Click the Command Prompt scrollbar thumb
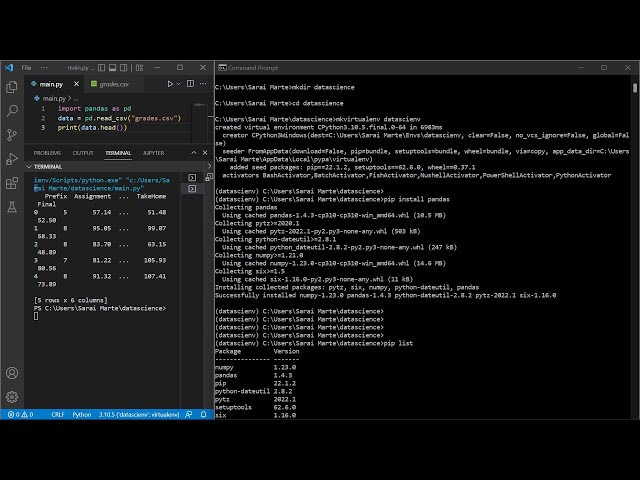The height and width of the screenshot is (480, 640). point(635,88)
